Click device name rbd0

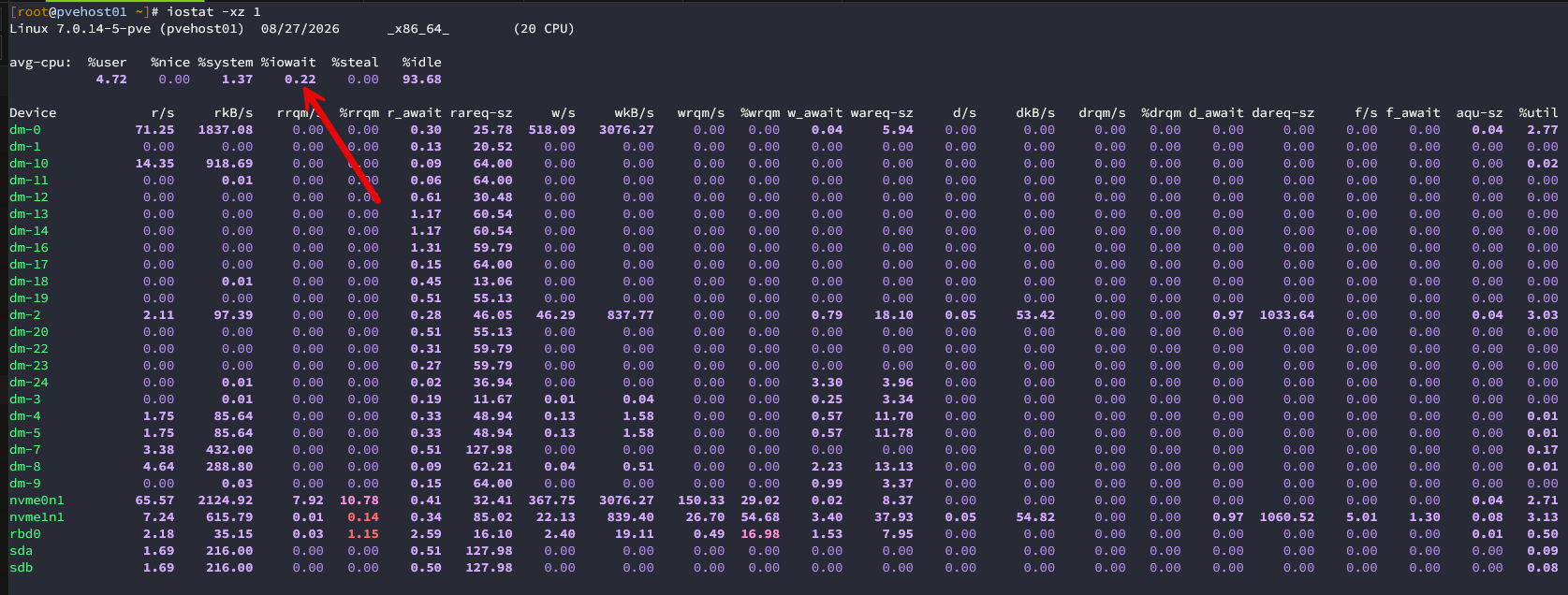point(25,534)
